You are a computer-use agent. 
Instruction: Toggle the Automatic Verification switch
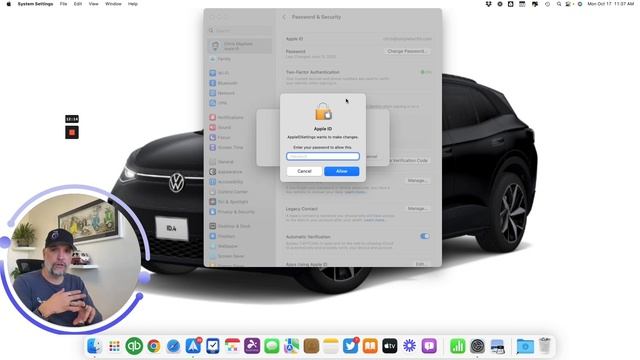[424, 236]
